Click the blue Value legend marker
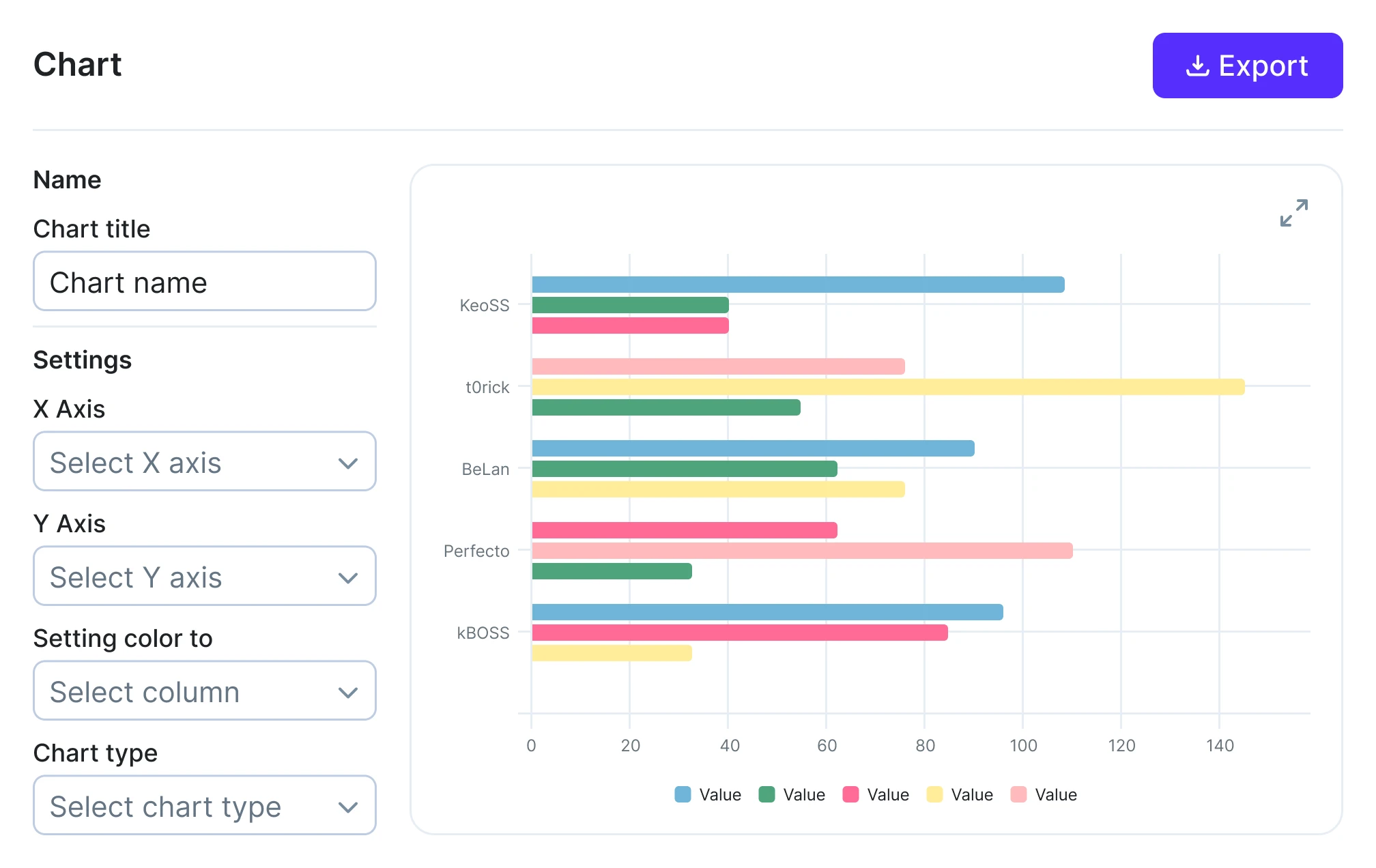Screen dimensions: 1376x868 682,794
